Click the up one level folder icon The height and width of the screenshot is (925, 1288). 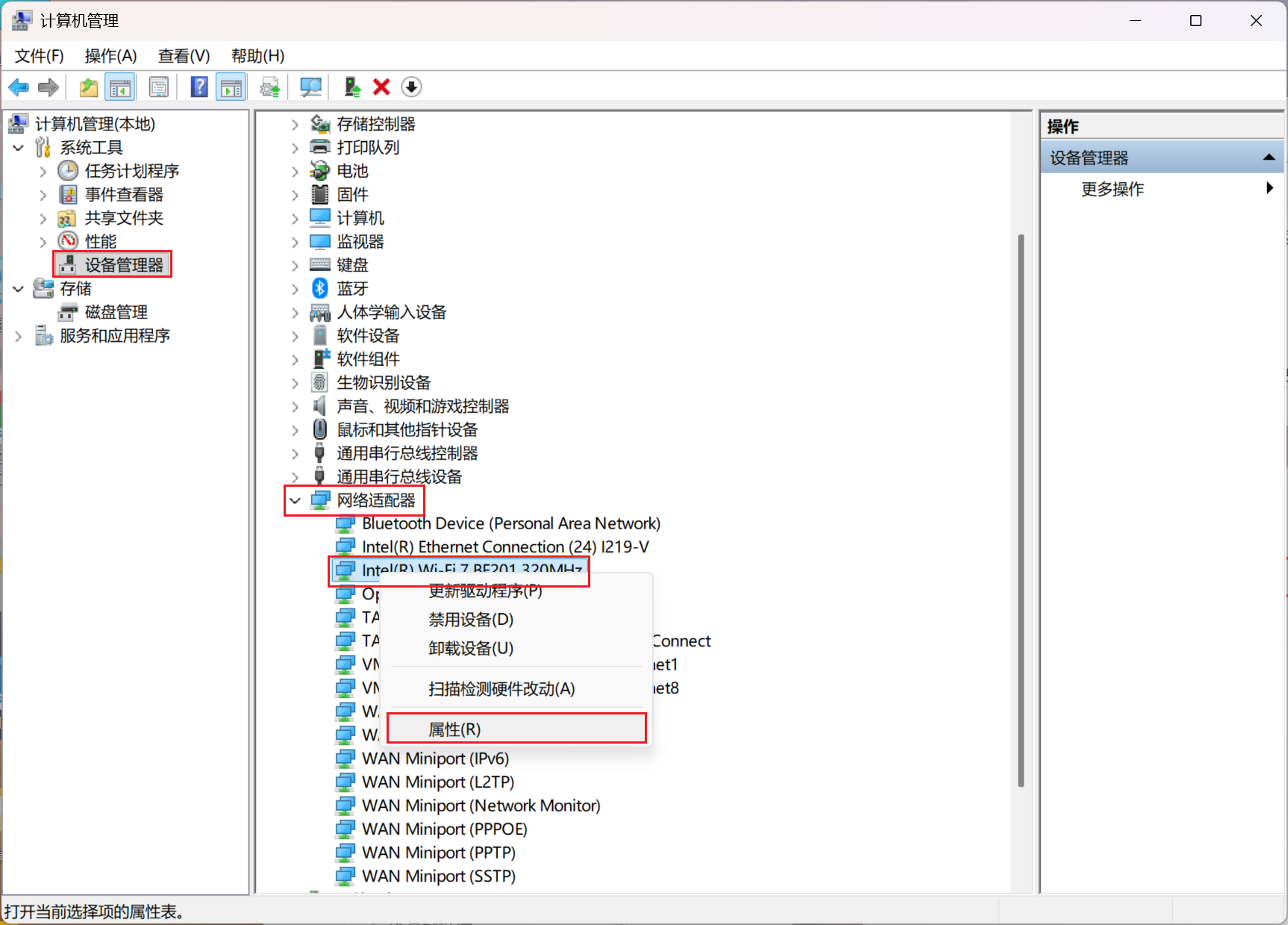click(x=89, y=87)
